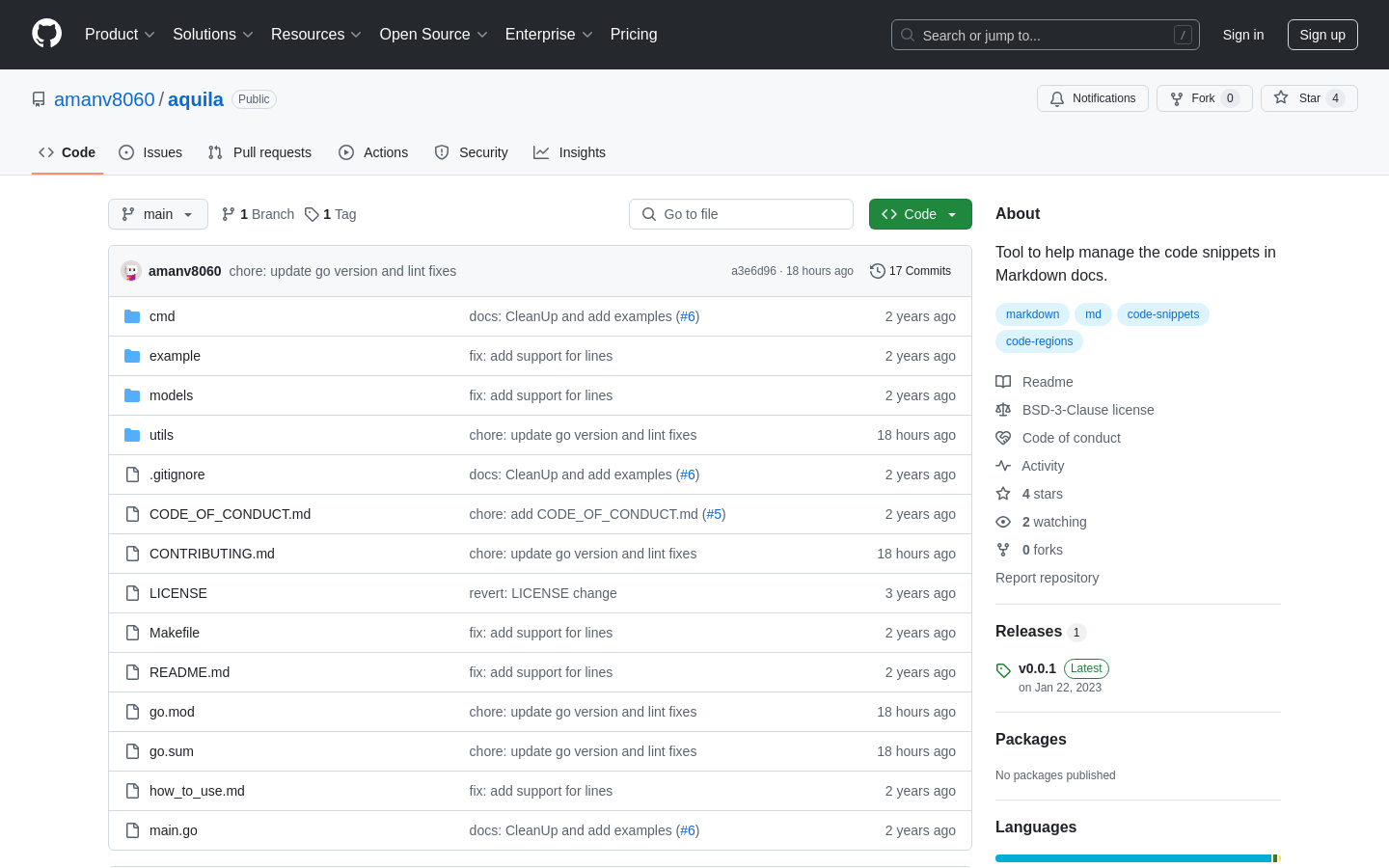Expand the Resources menu
Screen dimensions: 1389x868
[316, 35]
